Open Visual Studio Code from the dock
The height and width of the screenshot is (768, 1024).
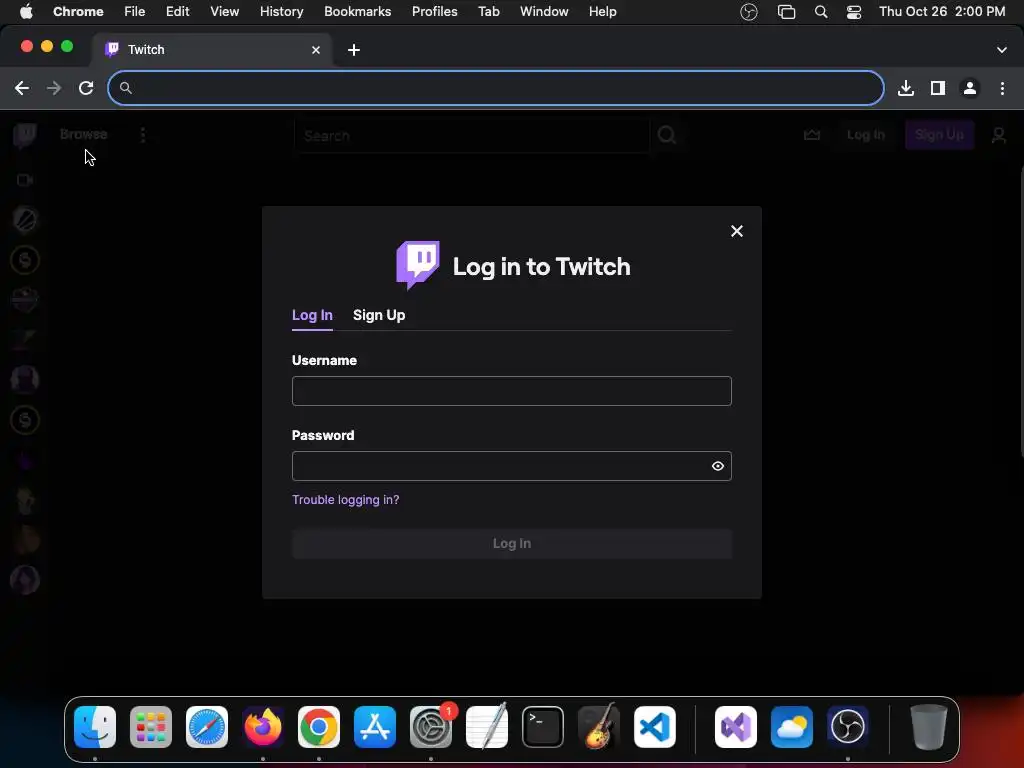point(655,727)
